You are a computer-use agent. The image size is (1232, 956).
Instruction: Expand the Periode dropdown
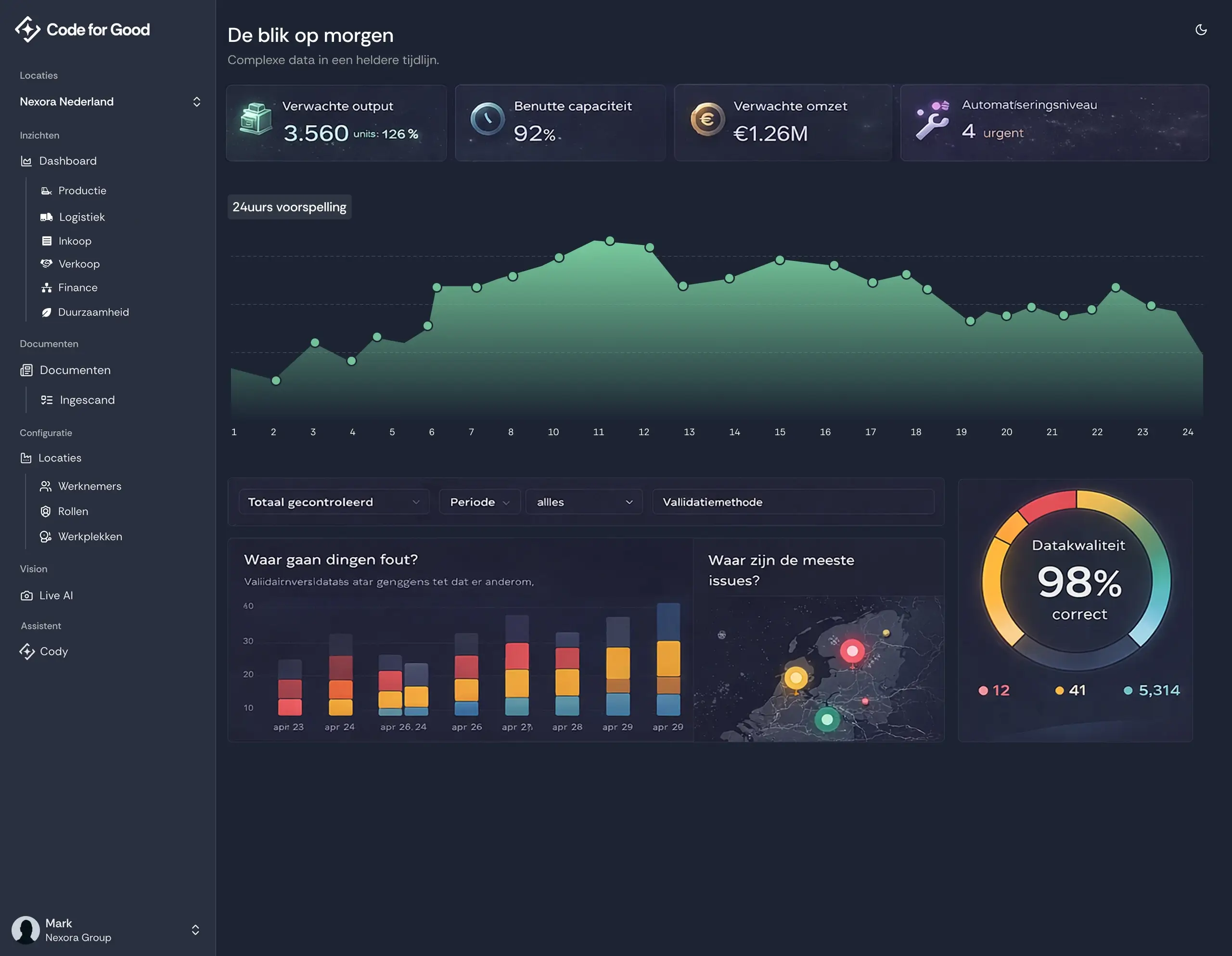coord(479,502)
